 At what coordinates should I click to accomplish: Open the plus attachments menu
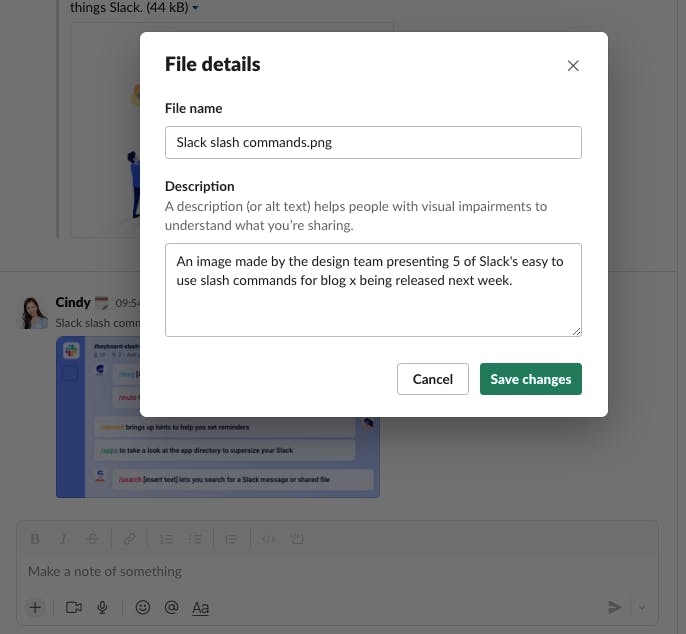tap(35, 607)
